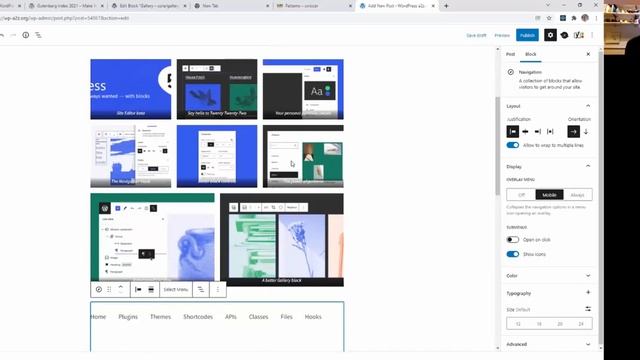Click the Plugins navigation link
This screenshot has width=640, height=360.
(128, 317)
